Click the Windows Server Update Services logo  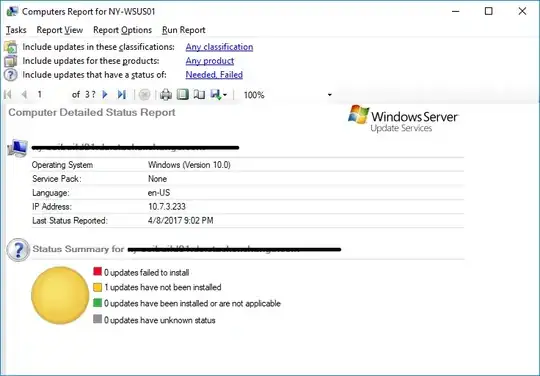403,119
